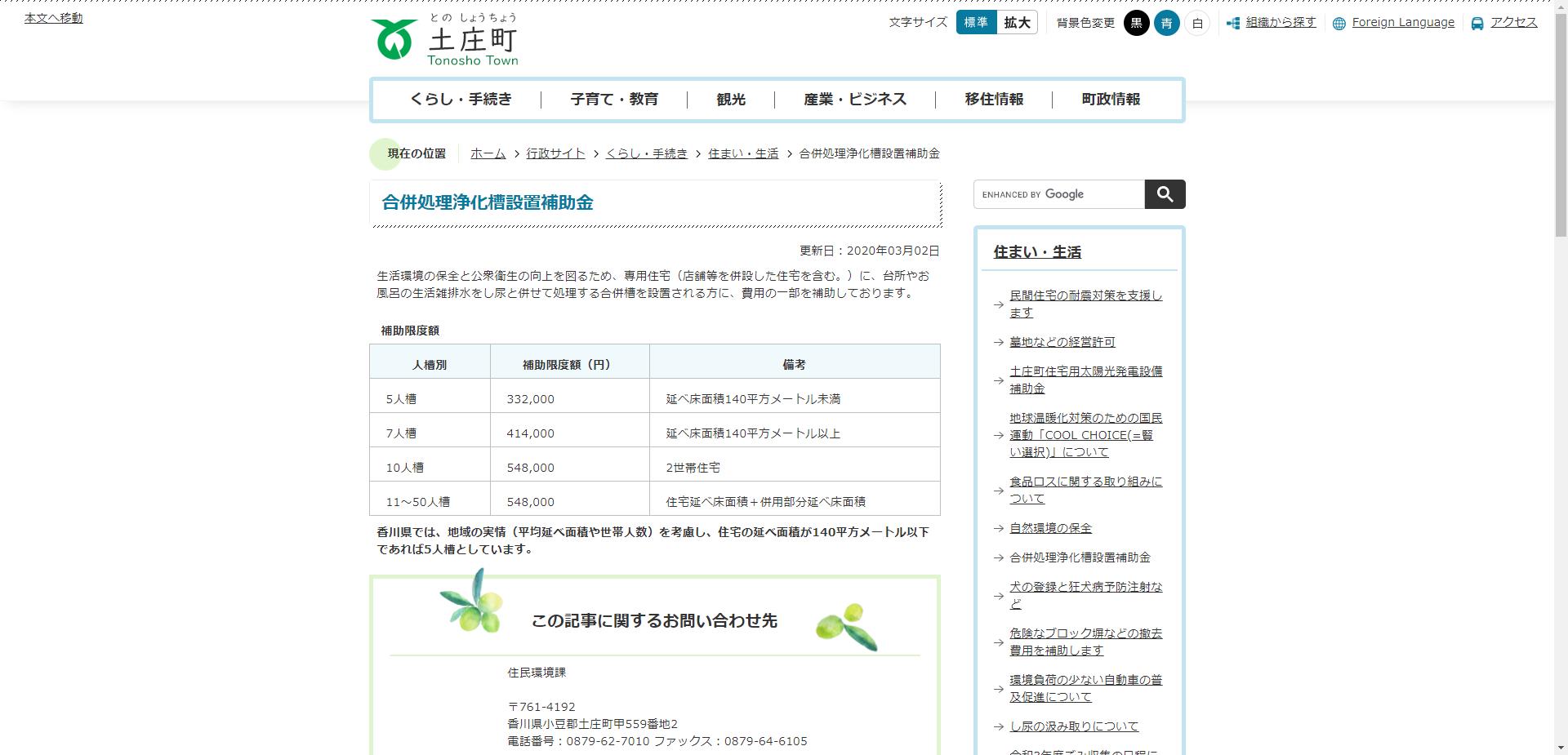Select the 青 color circle
The height and width of the screenshot is (755, 1568).
click(1166, 24)
